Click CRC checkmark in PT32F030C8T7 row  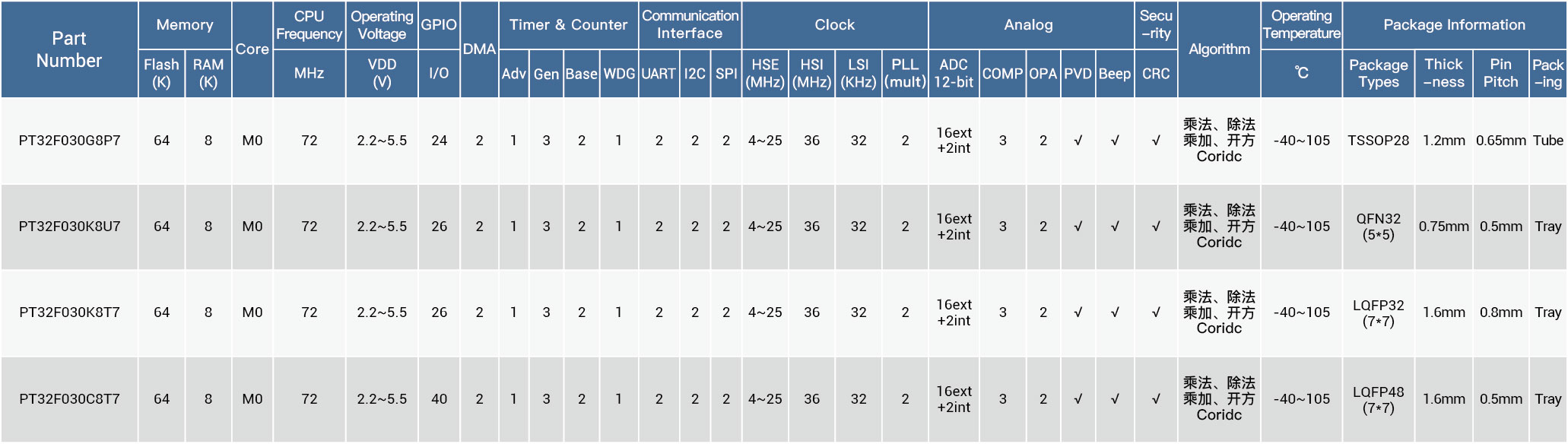tap(1156, 399)
